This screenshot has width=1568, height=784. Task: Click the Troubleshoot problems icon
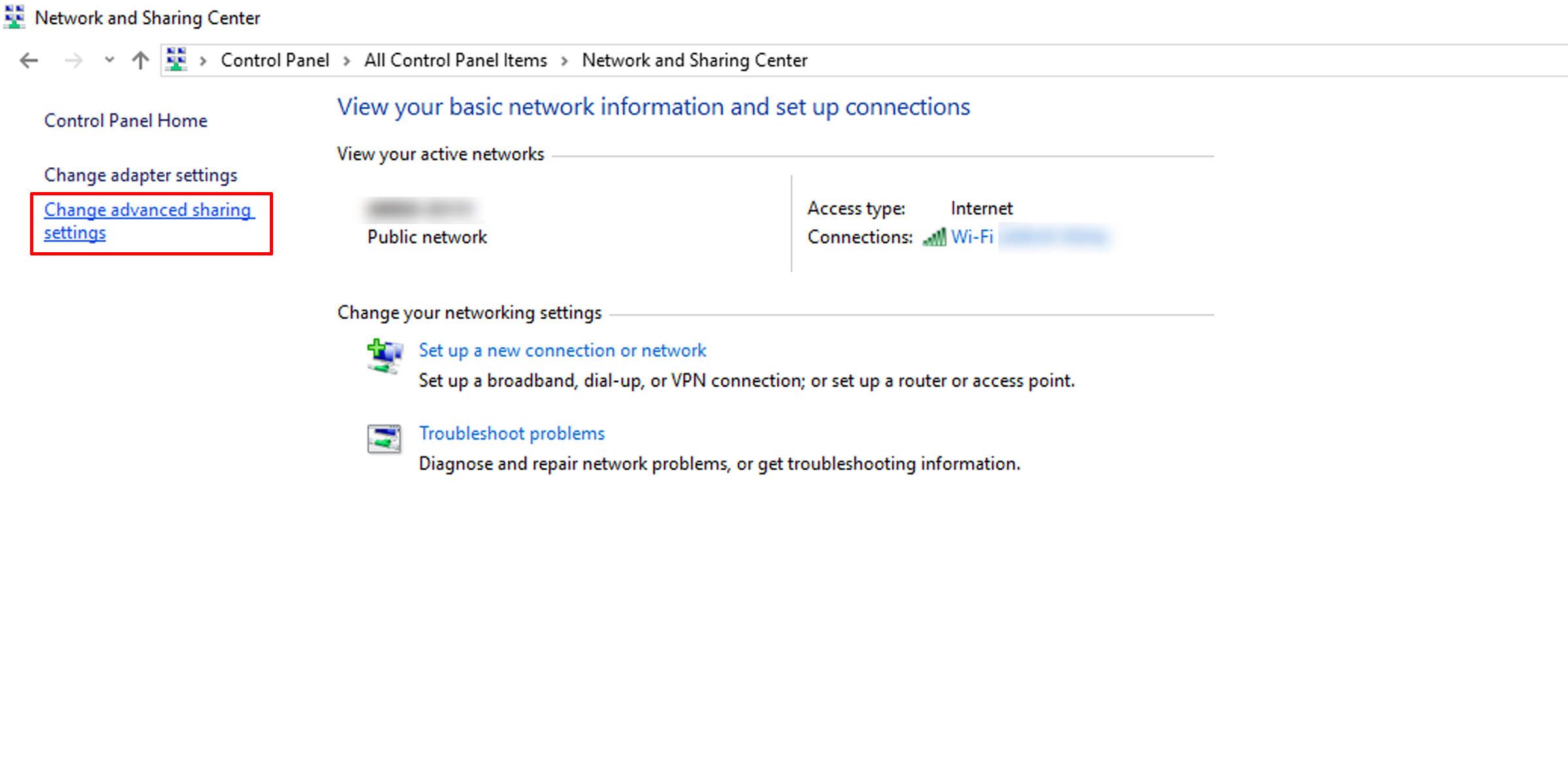click(384, 438)
